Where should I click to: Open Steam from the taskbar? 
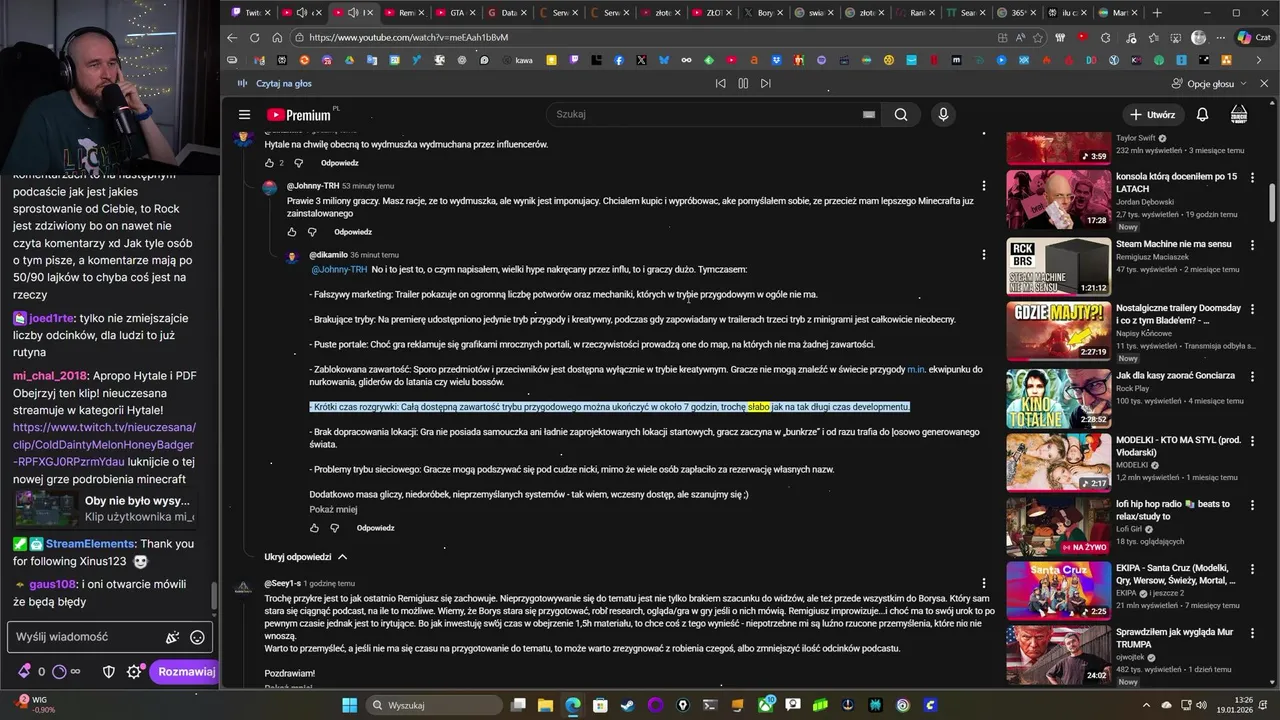pyautogui.click(x=626, y=705)
